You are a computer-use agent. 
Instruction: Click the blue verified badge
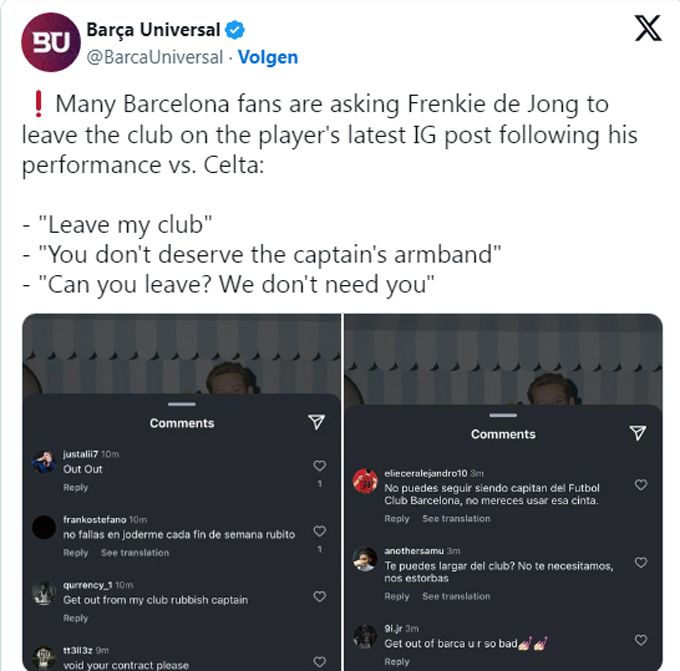click(x=235, y=30)
